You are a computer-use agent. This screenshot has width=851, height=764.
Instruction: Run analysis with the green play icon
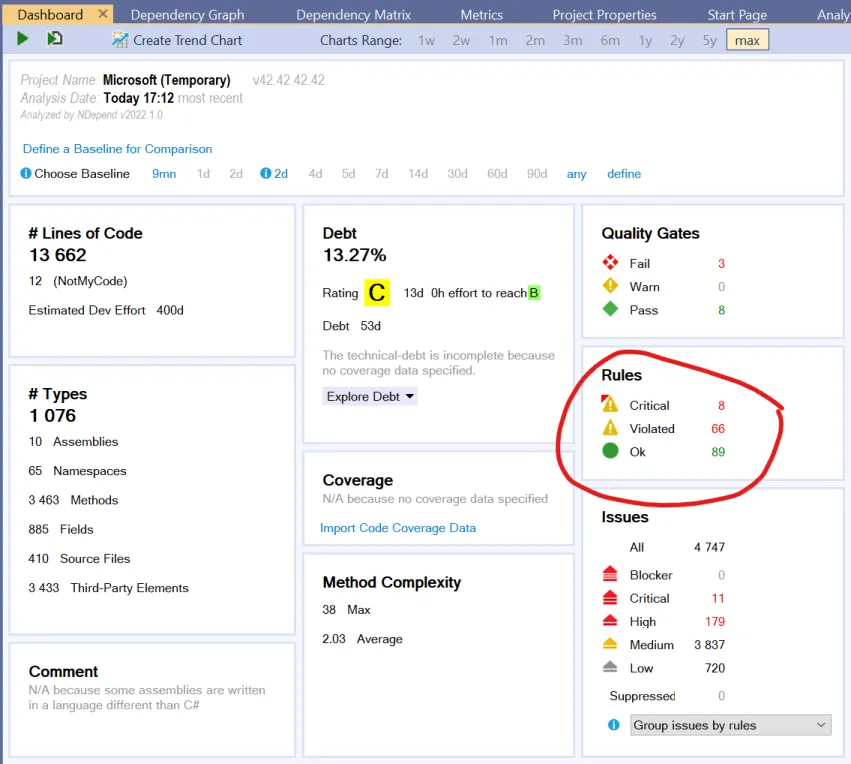pos(22,38)
